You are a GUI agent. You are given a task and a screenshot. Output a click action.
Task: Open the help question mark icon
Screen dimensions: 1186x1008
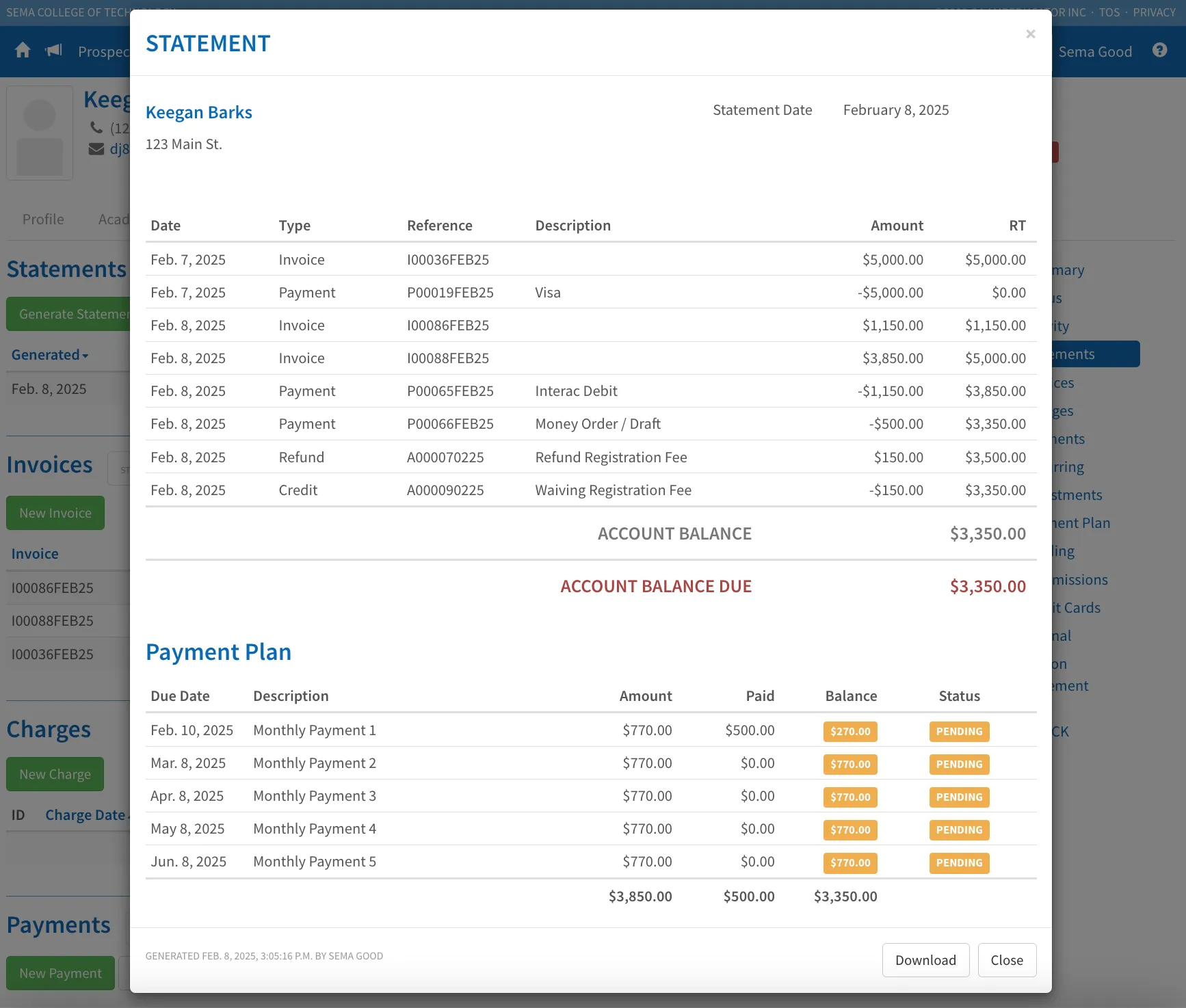(1159, 50)
